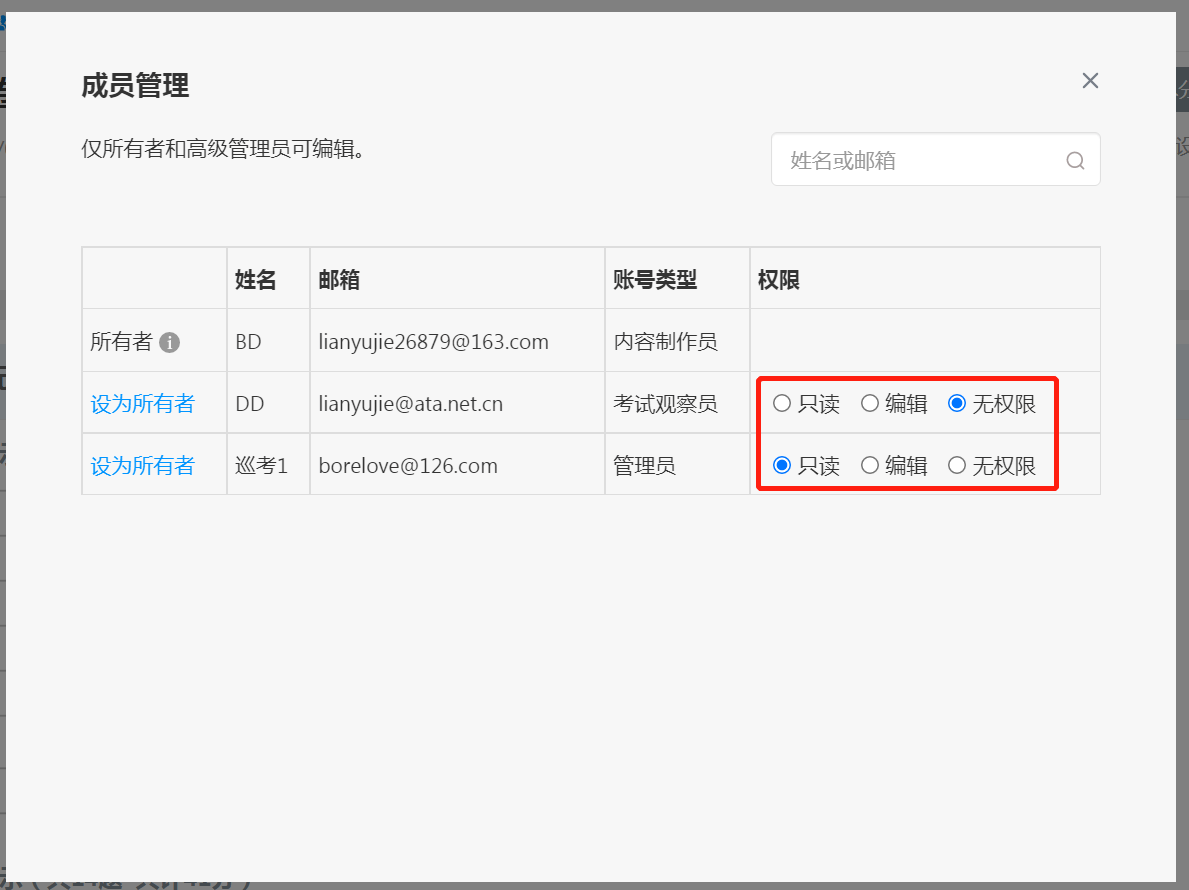Select 只读 permission for 巡考1

click(782, 465)
